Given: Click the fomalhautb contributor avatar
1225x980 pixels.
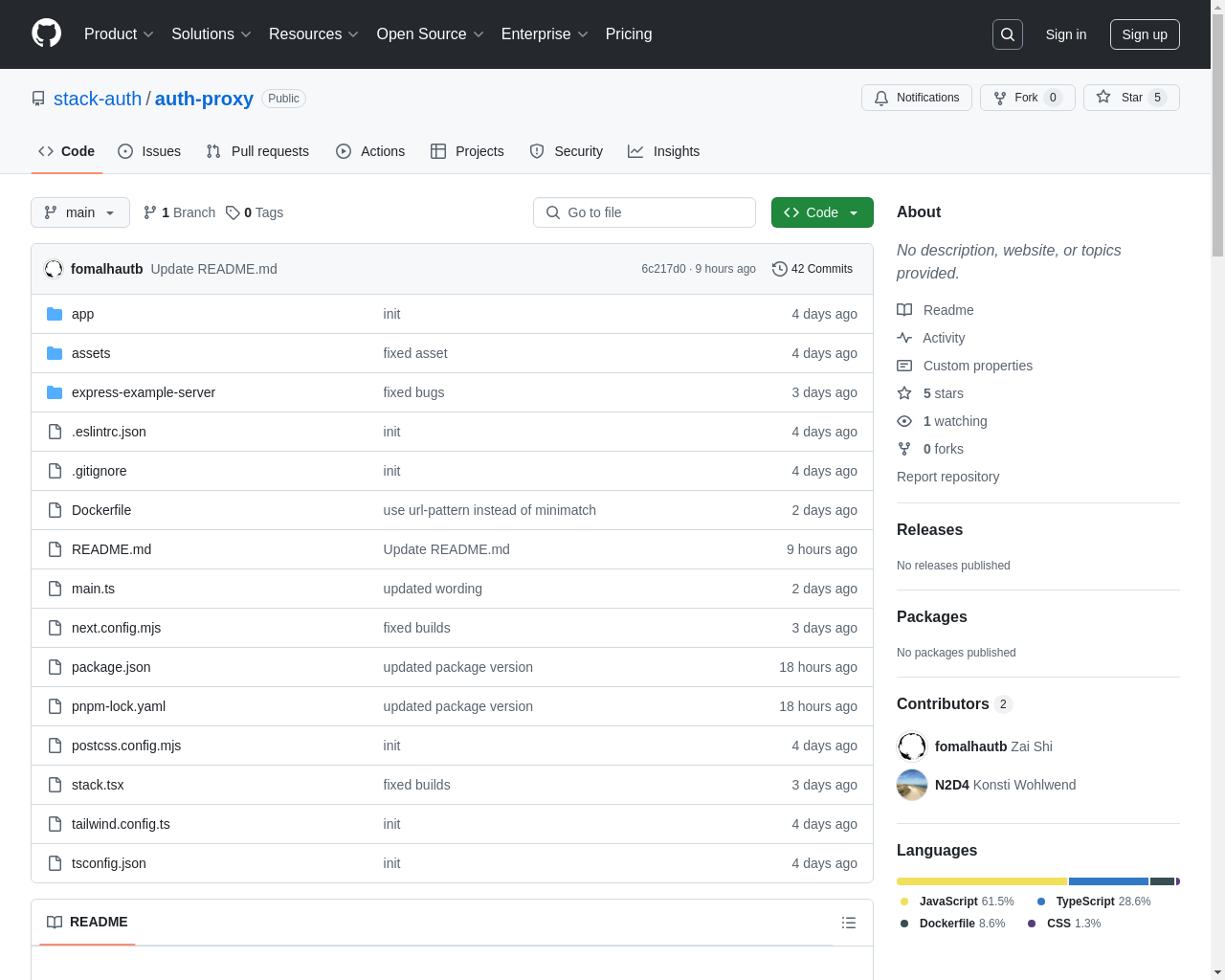Looking at the screenshot, I should (912, 746).
